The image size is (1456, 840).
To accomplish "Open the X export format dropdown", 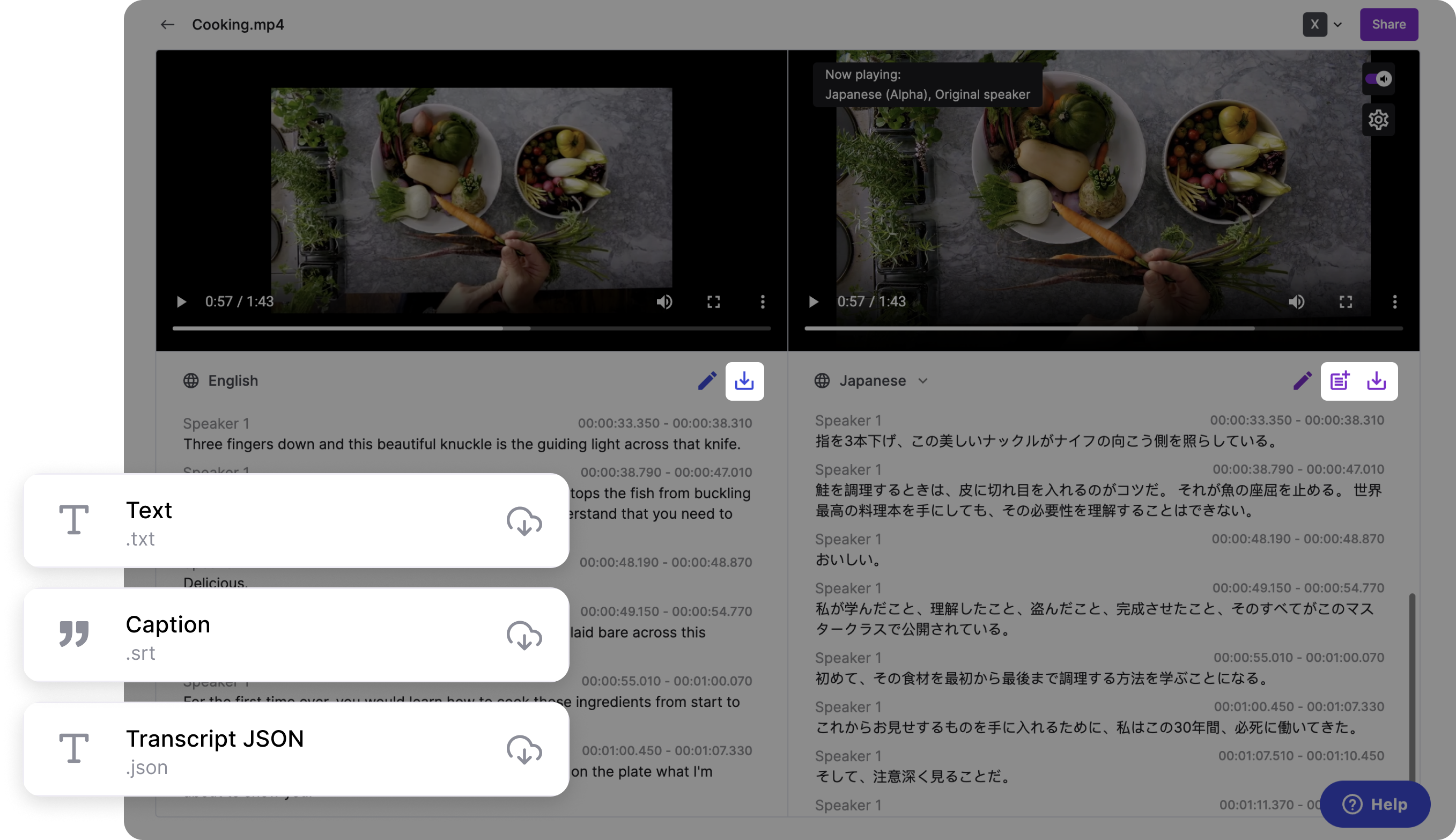I will pyautogui.click(x=1323, y=24).
